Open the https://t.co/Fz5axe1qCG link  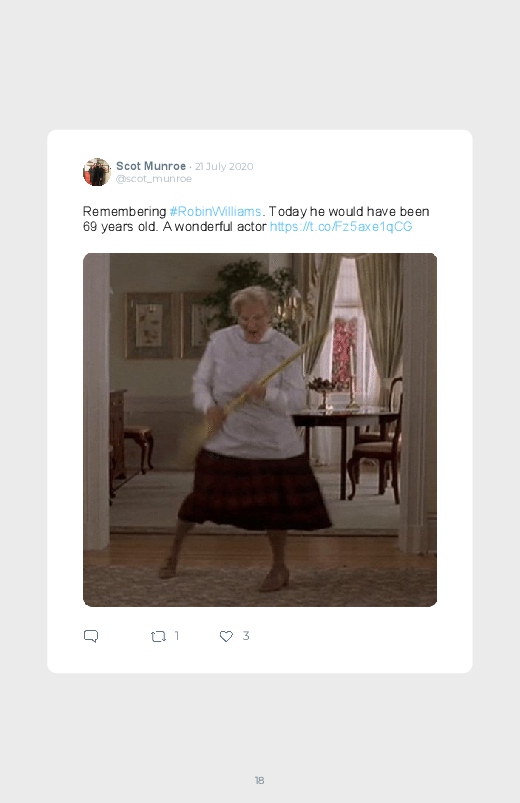coord(341,226)
